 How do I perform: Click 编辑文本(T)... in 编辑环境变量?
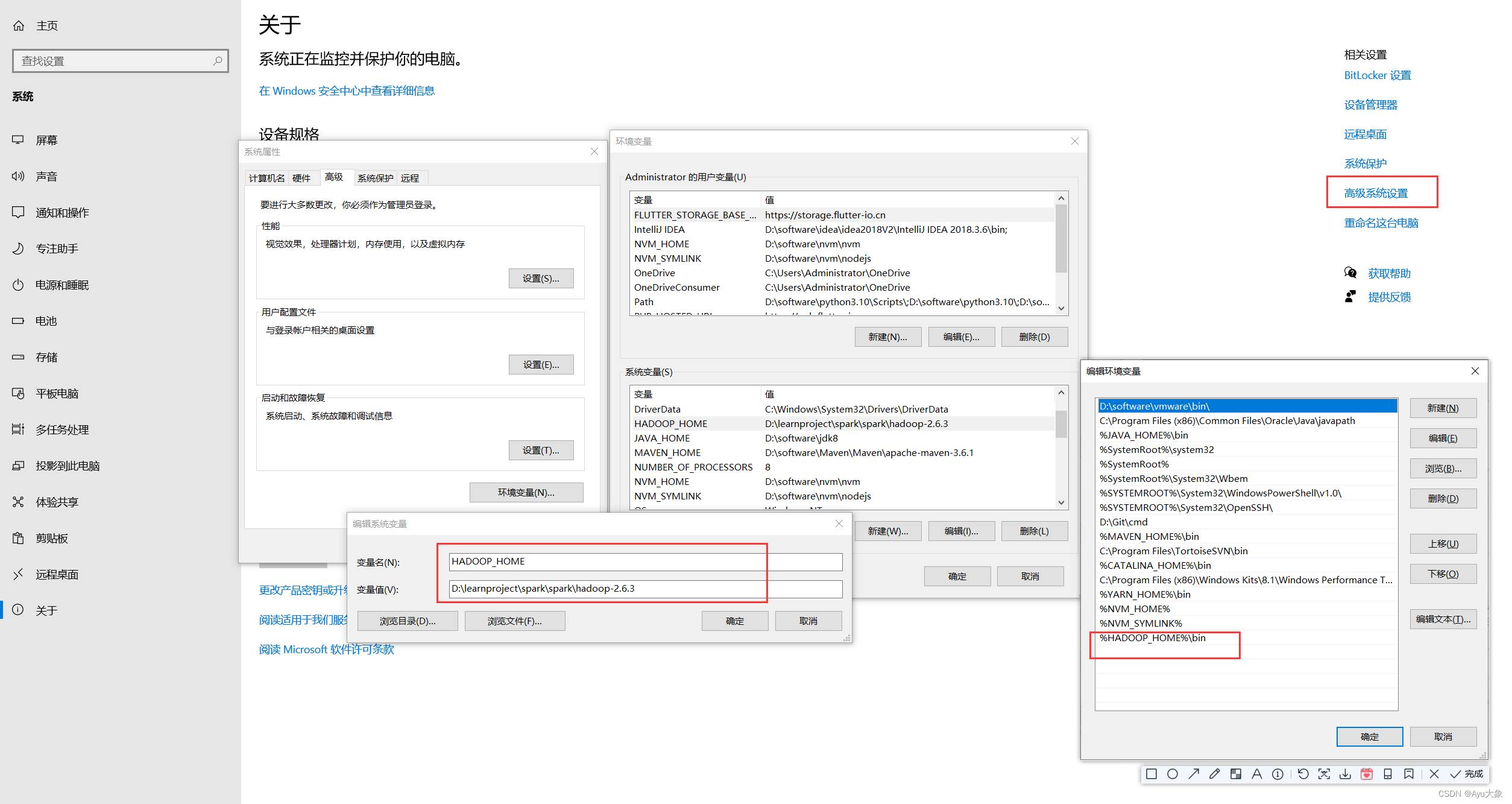[x=1443, y=619]
